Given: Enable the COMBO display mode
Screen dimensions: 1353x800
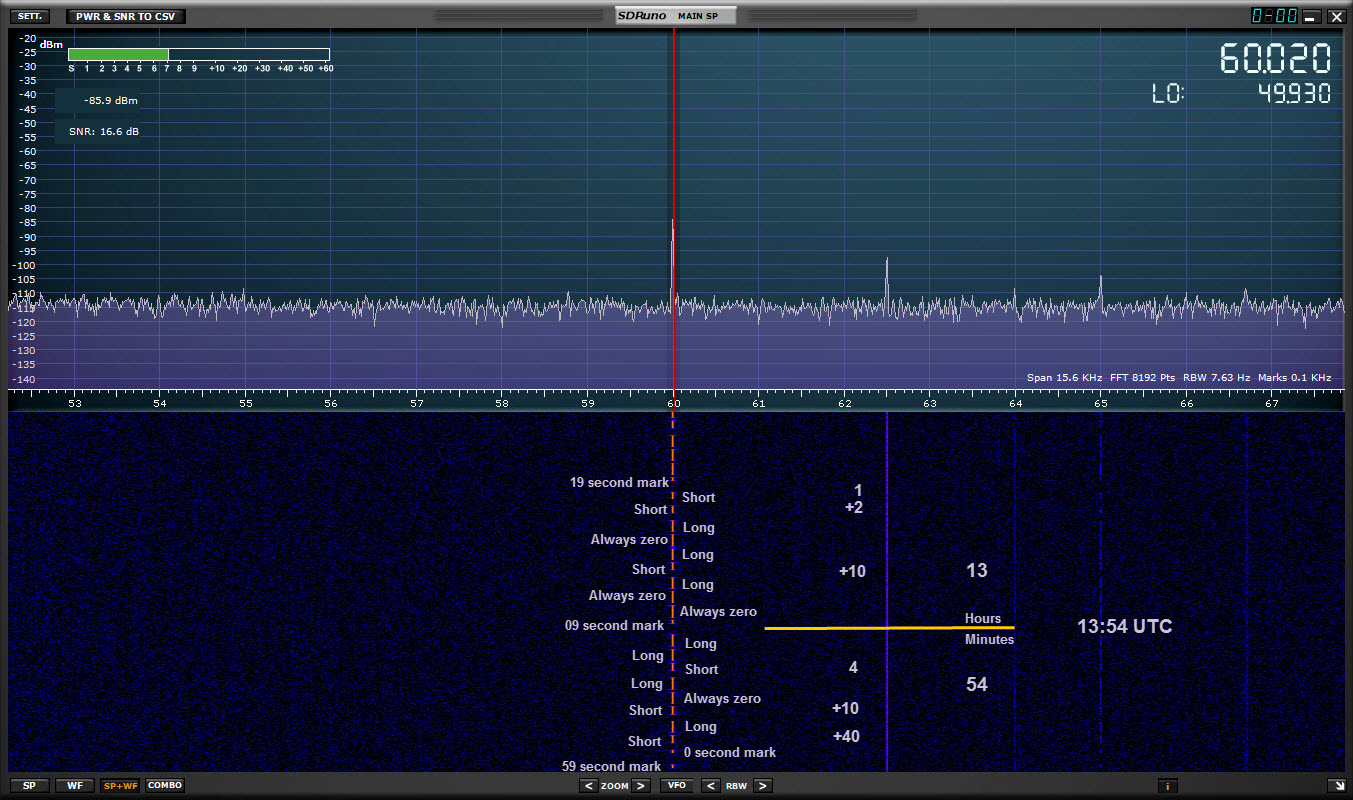Looking at the screenshot, I should pos(165,785).
